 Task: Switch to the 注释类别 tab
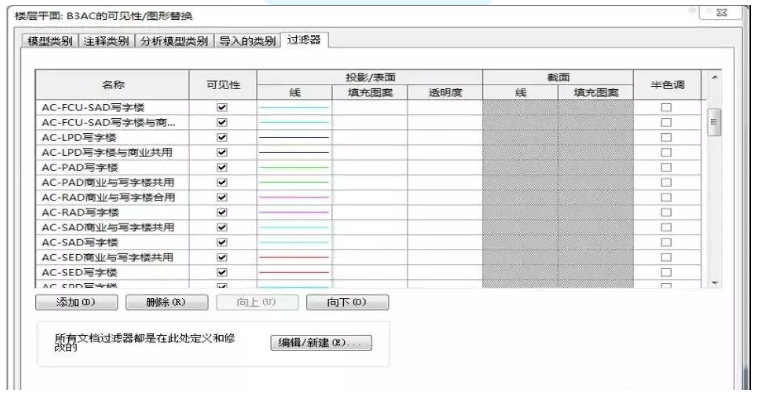[106, 41]
